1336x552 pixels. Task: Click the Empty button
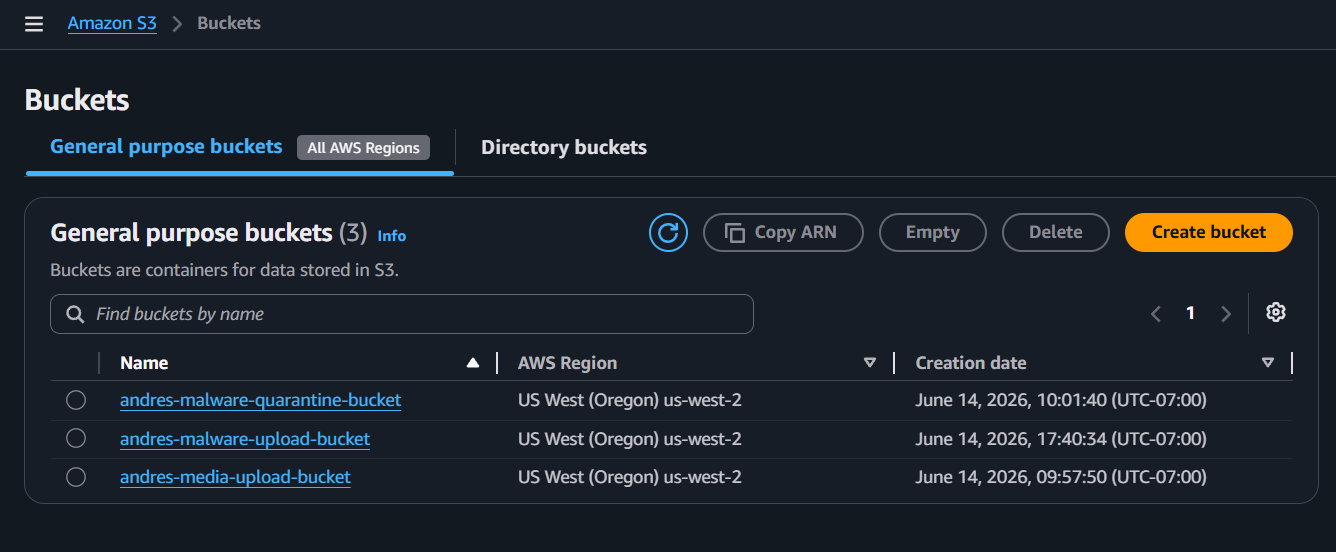click(x=933, y=232)
